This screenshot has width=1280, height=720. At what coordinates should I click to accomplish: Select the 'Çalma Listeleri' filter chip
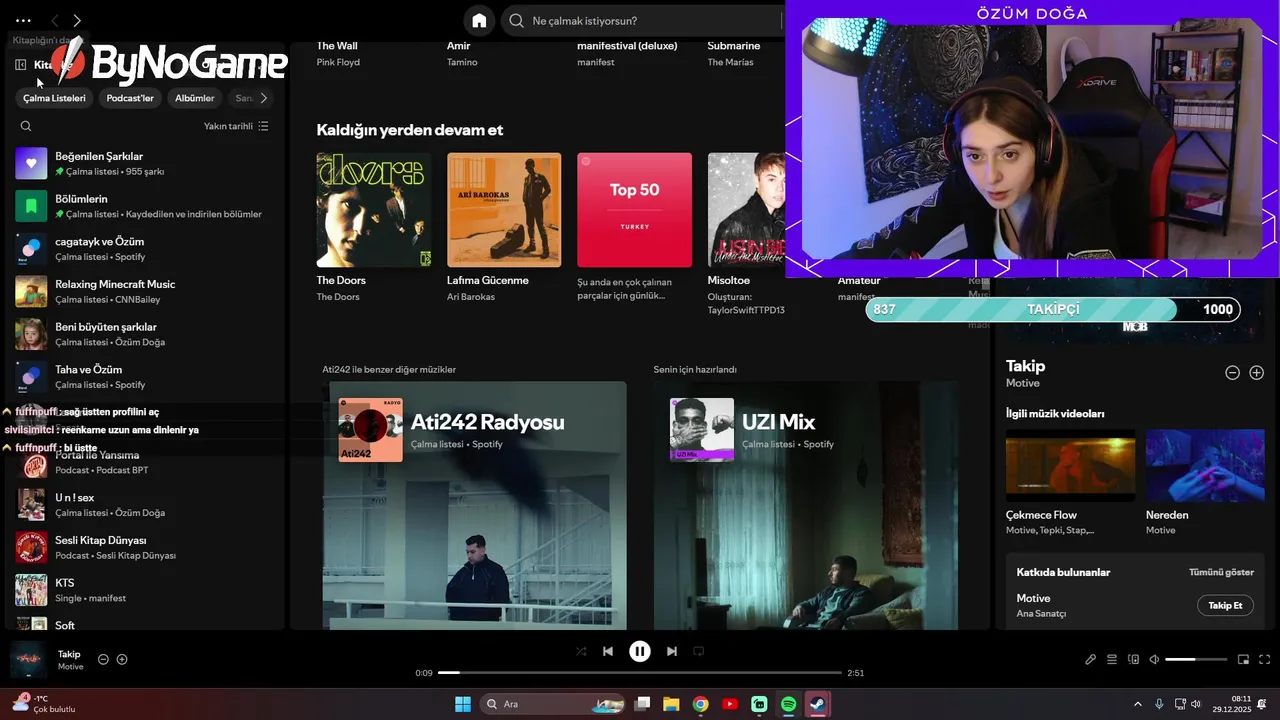pyautogui.click(x=55, y=98)
